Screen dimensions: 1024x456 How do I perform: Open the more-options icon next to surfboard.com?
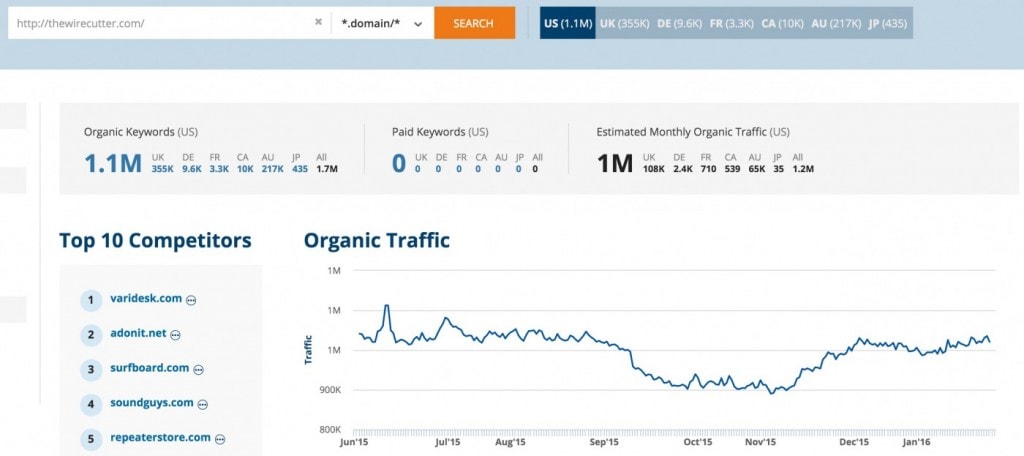point(199,369)
